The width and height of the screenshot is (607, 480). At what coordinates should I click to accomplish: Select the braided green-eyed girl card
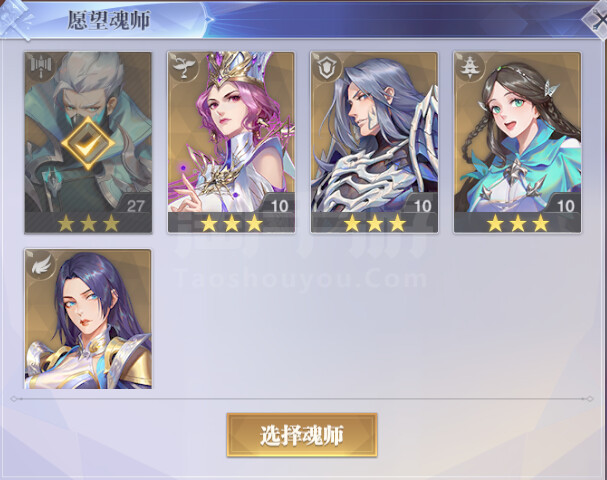click(518, 142)
